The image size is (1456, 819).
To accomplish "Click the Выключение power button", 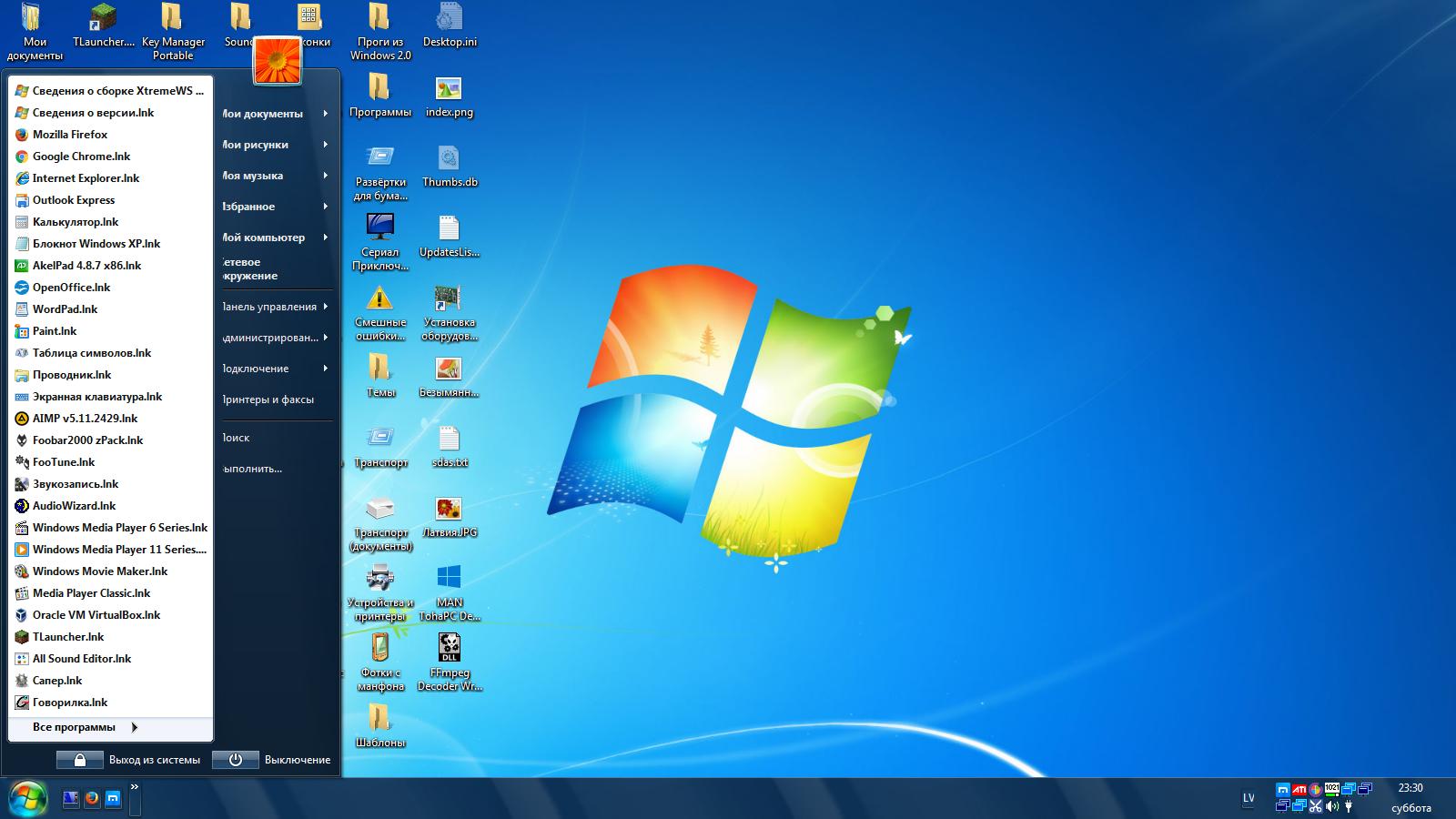I will coord(235,760).
